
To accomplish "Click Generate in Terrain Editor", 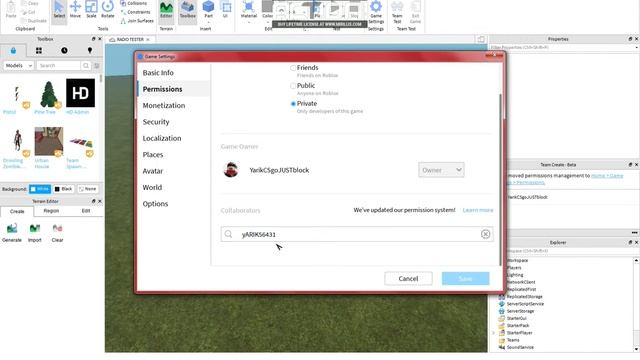I will point(12,233).
